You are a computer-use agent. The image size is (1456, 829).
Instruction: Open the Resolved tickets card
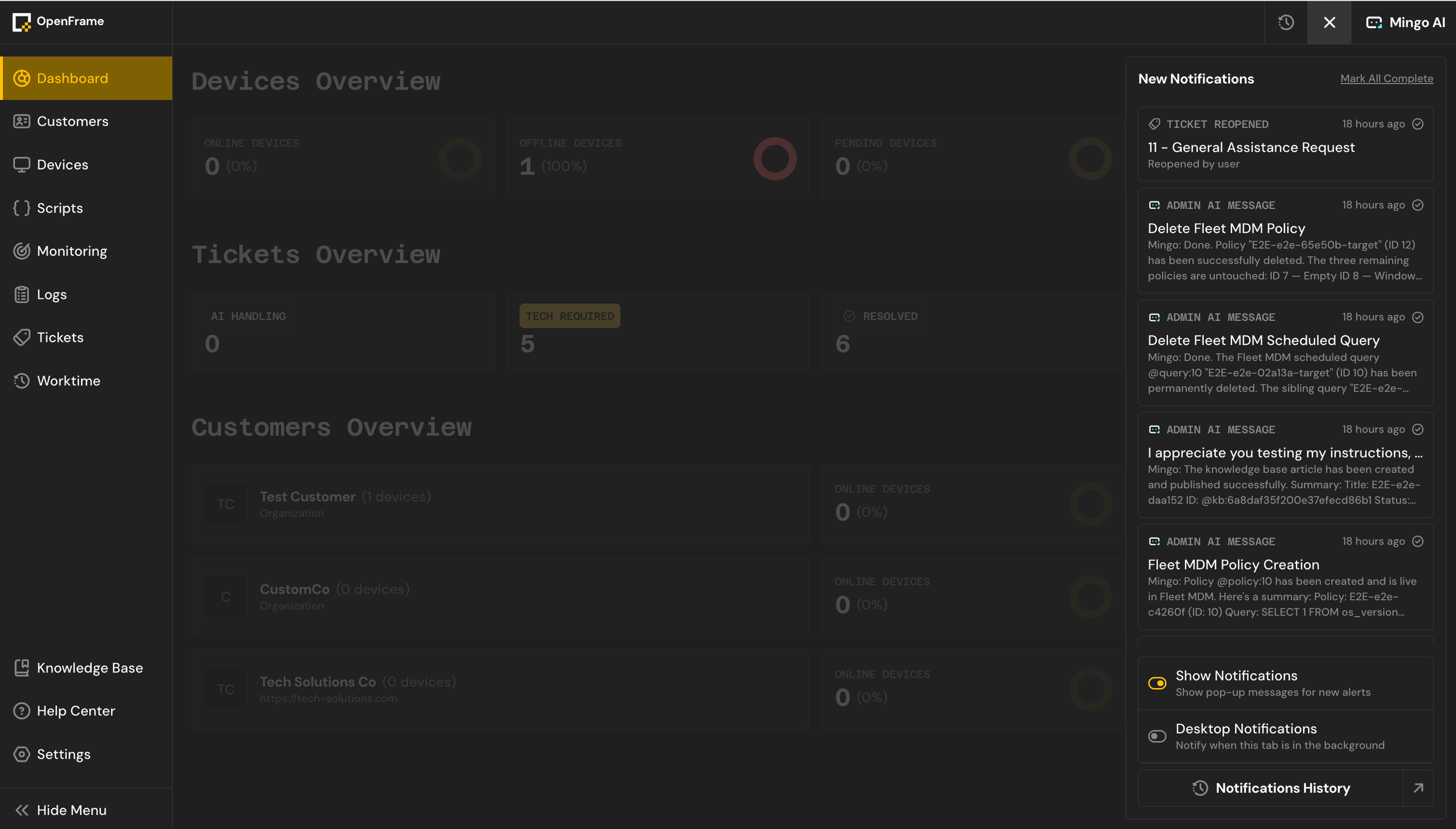(x=973, y=332)
